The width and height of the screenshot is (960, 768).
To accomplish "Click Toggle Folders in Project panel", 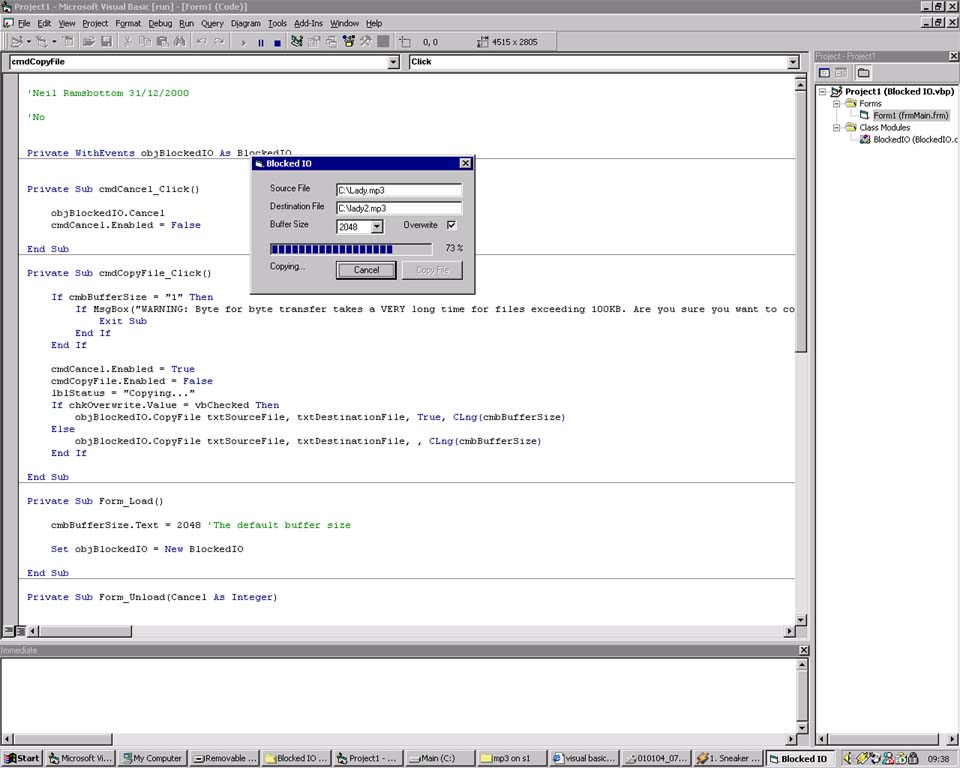I will (x=863, y=73).
